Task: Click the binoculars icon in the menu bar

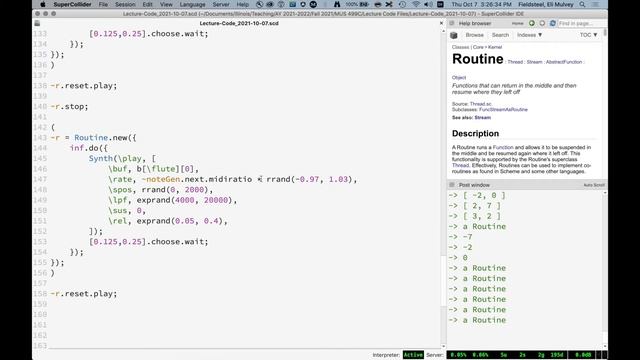Action: coord(337,4)
